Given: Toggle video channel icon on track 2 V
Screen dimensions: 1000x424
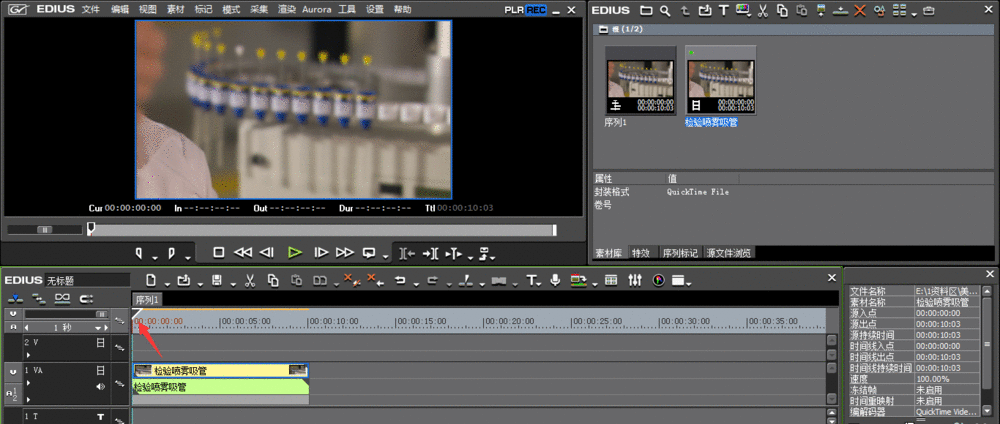Looking at the screenshot, I should pos(100,343).
